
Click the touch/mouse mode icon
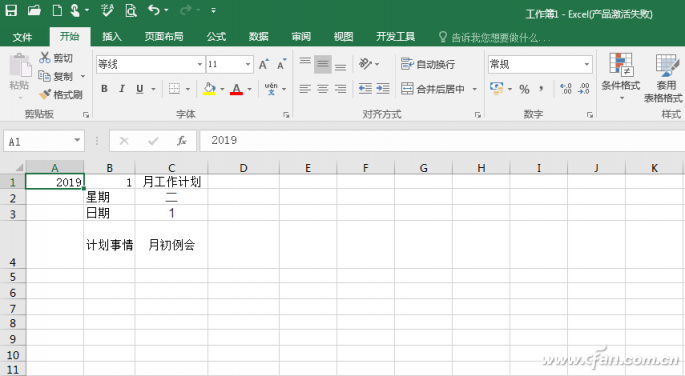click(76, 10)
